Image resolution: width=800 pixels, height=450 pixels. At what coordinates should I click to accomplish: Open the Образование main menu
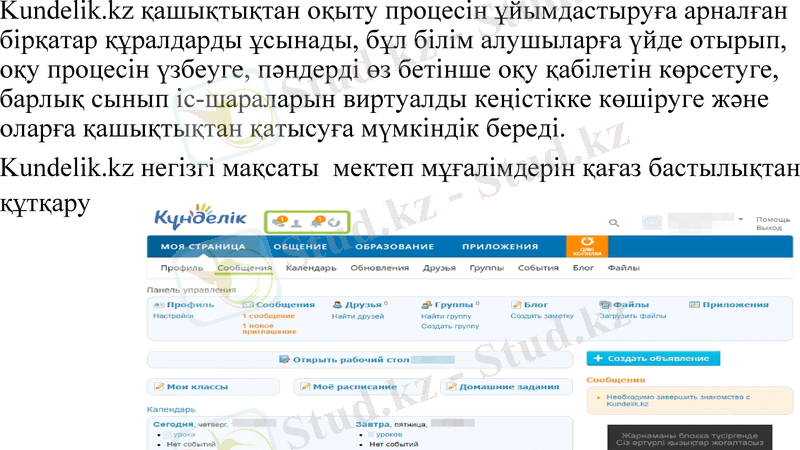pos(394,247)
